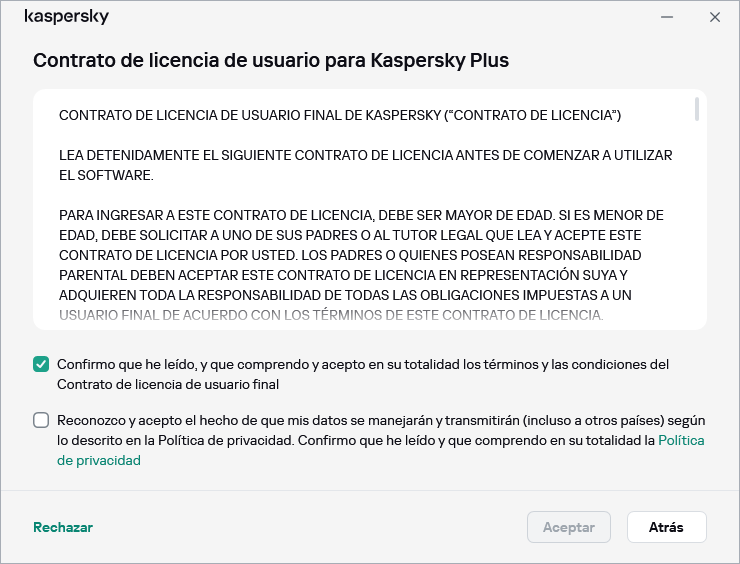Click the blank footer area between Rechazar and Aceptar
This screenshot has width=740, height=564.
coord(300,527)
